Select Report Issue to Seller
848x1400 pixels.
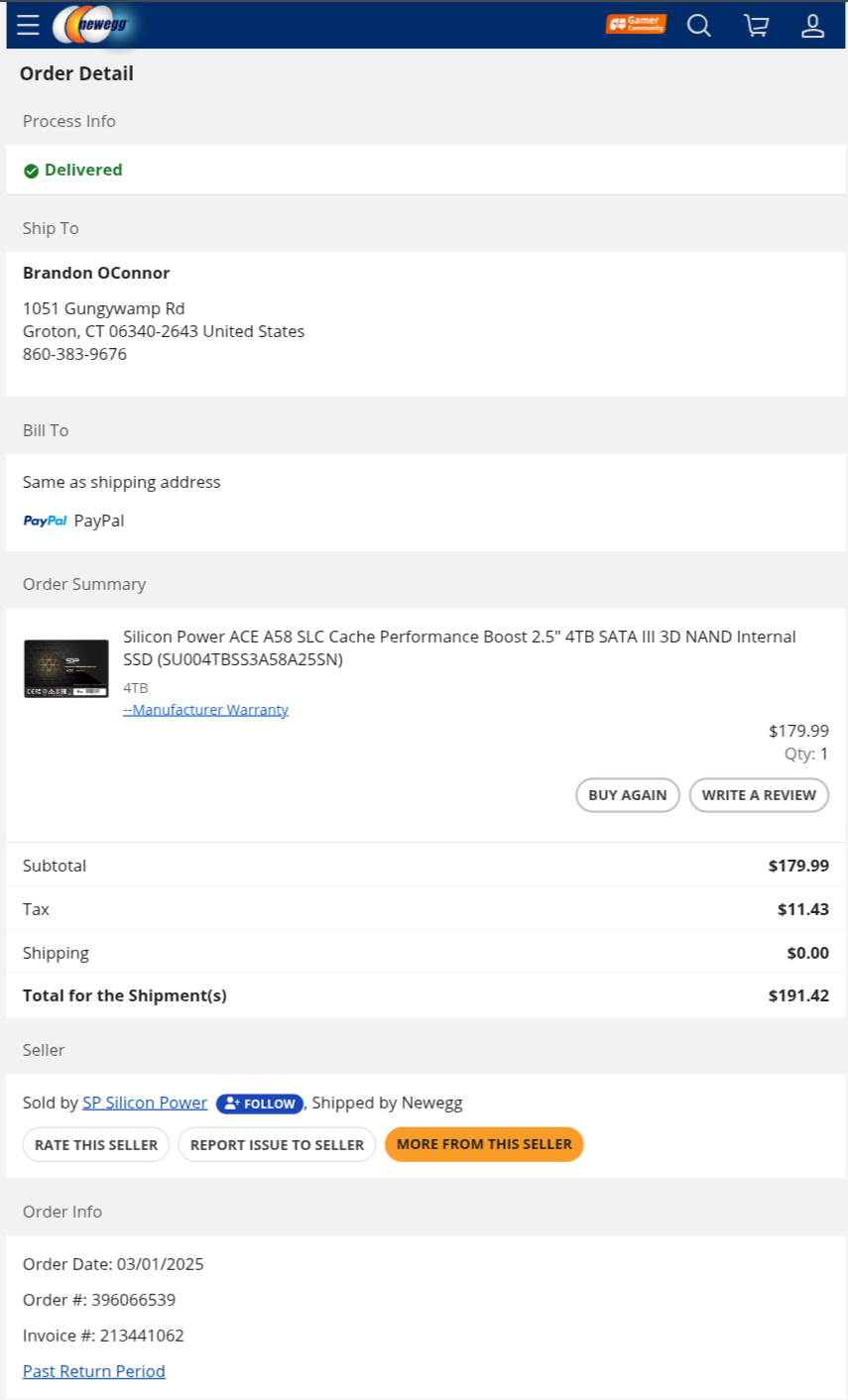[277, 1144]
